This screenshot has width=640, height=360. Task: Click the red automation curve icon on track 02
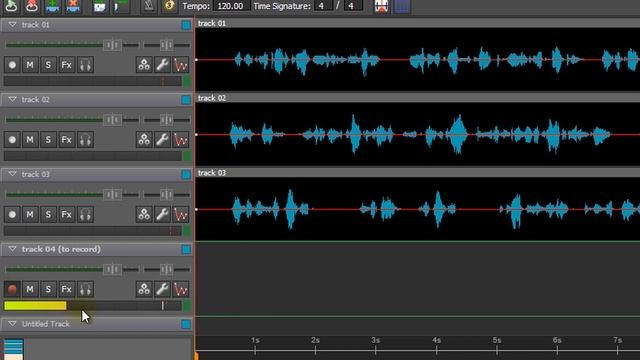(x=181, y=140)
